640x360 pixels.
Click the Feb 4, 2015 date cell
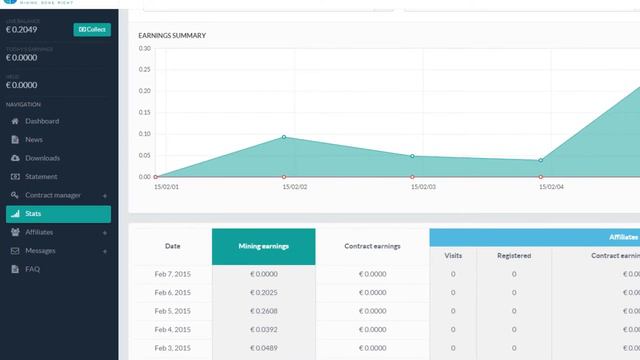[173, 329]
